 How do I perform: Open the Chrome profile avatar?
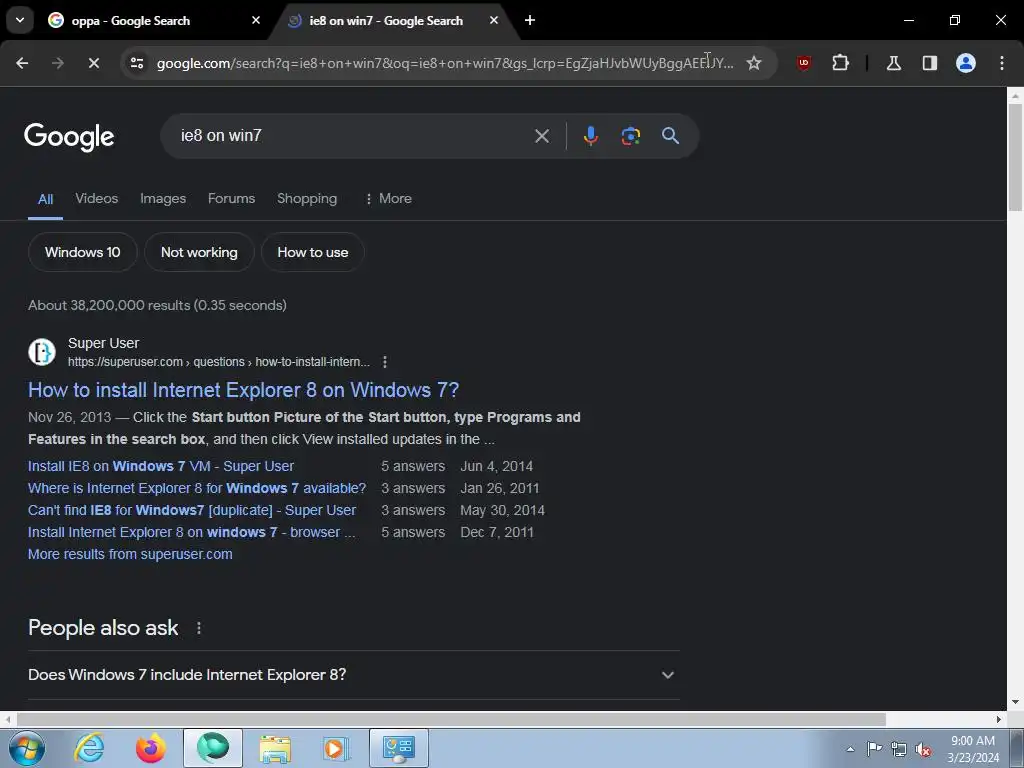(x=966, y=63)
